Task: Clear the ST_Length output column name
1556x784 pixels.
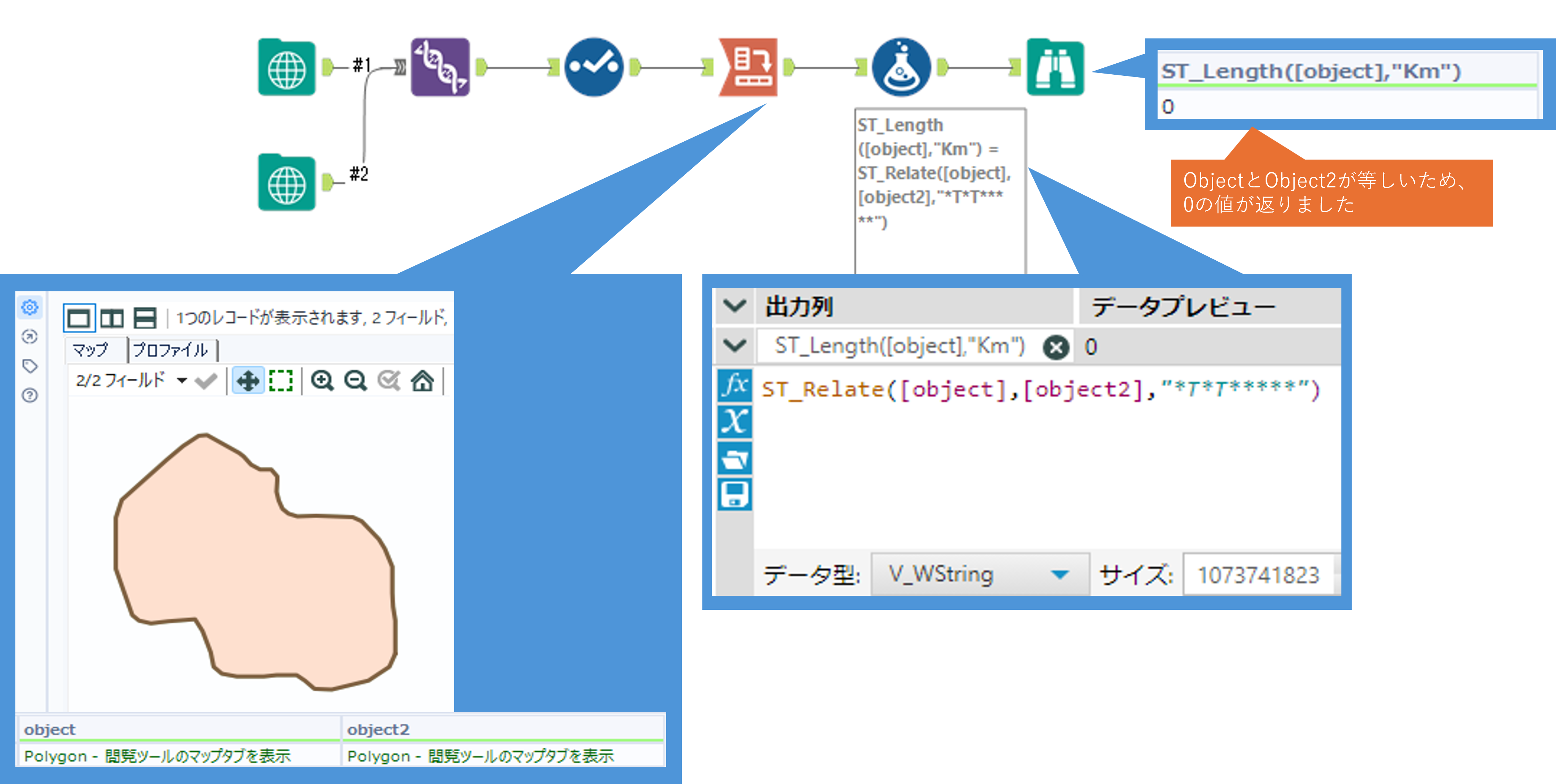Action: point(1056,347)
